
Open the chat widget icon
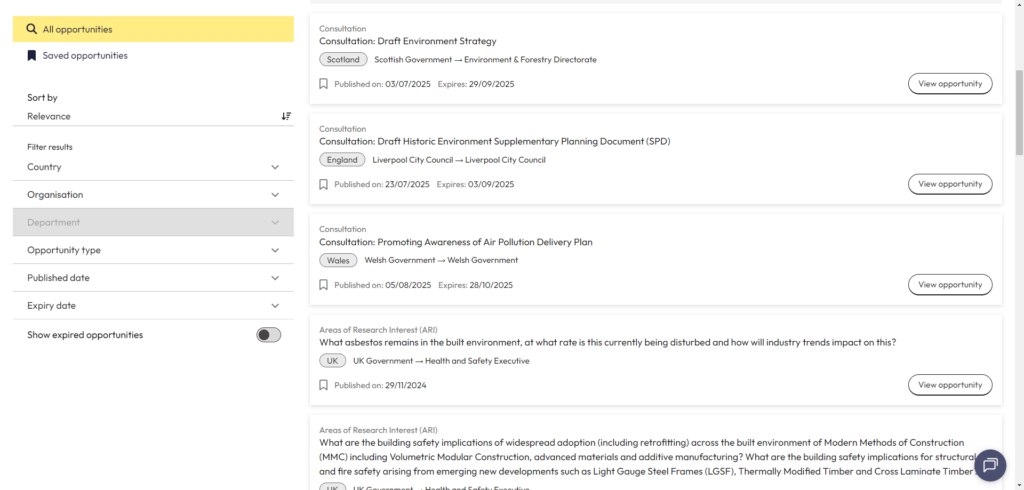(990, 465)
